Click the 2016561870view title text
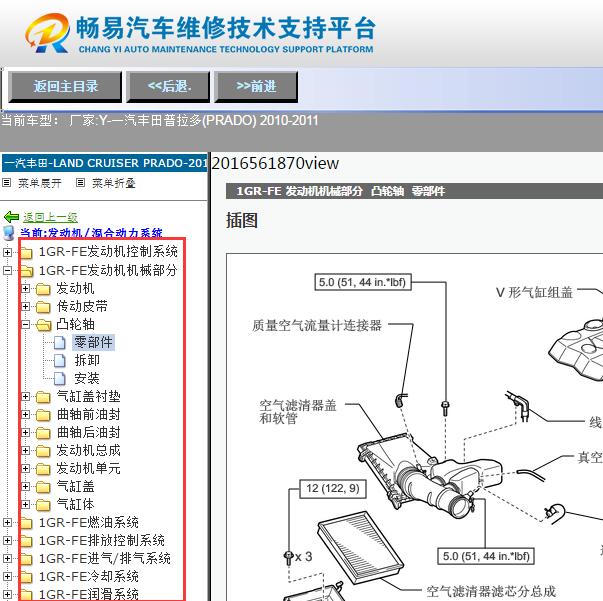Image resolution: width=603 pixels, height=601 pixels. tap(275, 163)
